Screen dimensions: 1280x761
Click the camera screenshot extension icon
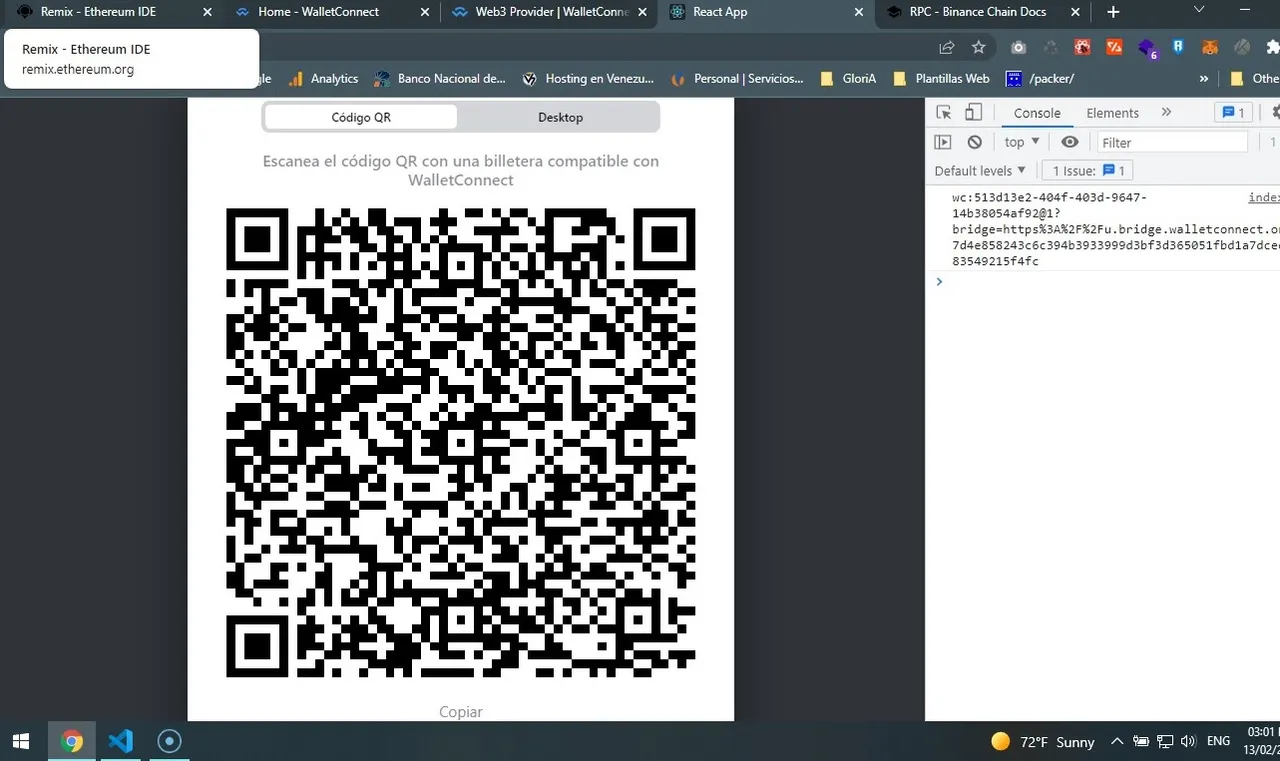pyautogui.click(x=1018, y=47)
